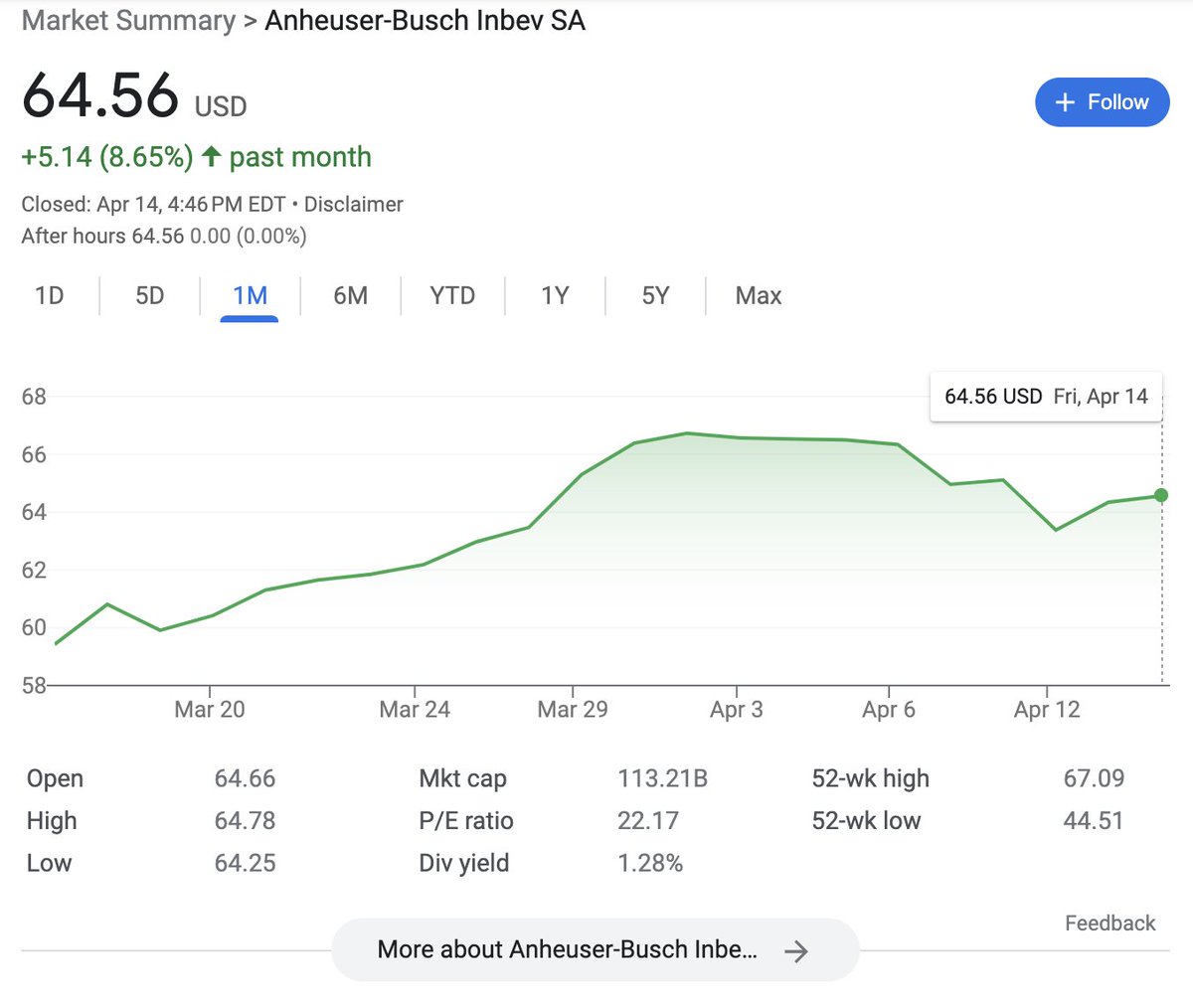Keep the 1M tab selected
Viewport: 1193px width, 1008px height.
pyautogui.click(x=250, y=295)
